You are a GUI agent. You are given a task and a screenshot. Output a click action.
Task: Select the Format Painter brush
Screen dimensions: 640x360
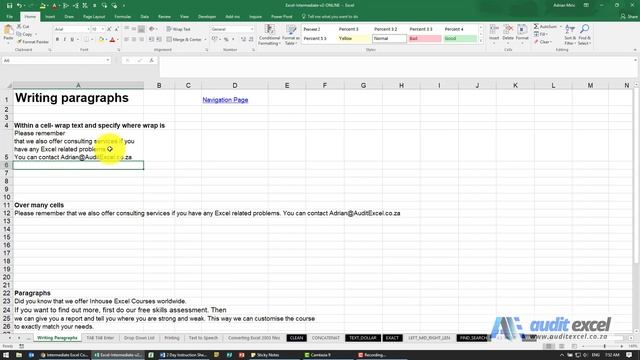tap(33, 42)
